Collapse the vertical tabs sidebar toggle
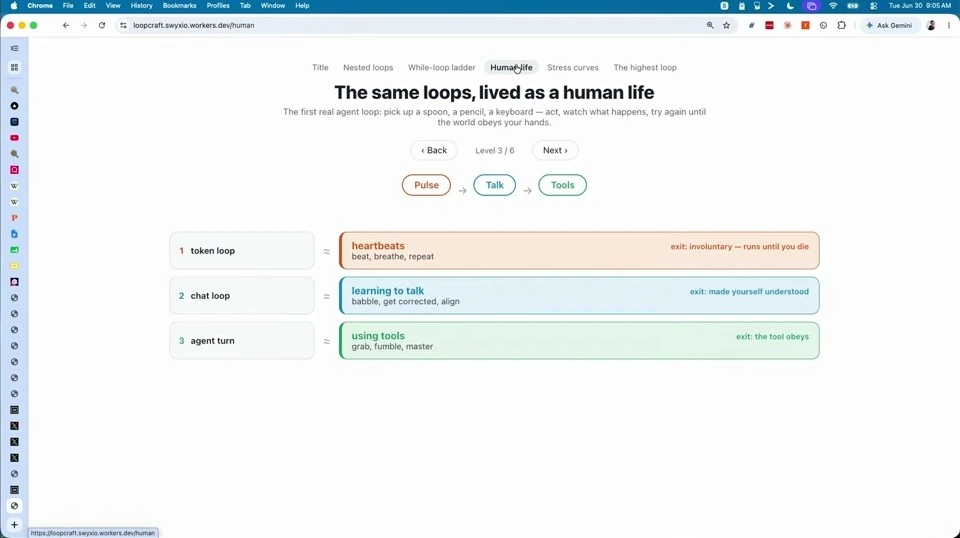The height and width of the screenshot is (538, 960). point(14,48)
